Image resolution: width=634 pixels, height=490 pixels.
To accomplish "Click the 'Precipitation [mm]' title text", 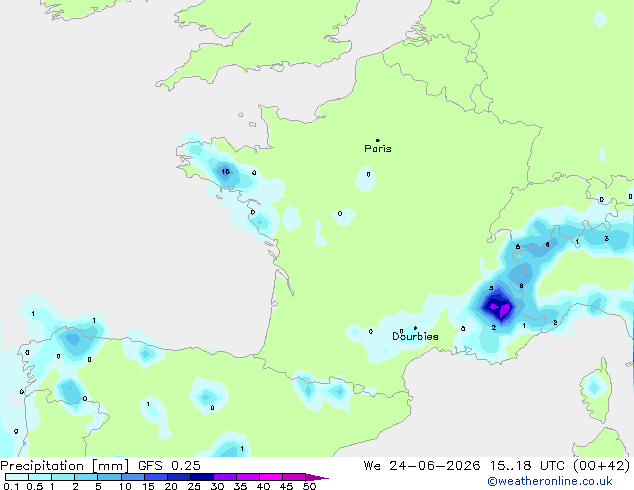I will (x=65, y=466).
